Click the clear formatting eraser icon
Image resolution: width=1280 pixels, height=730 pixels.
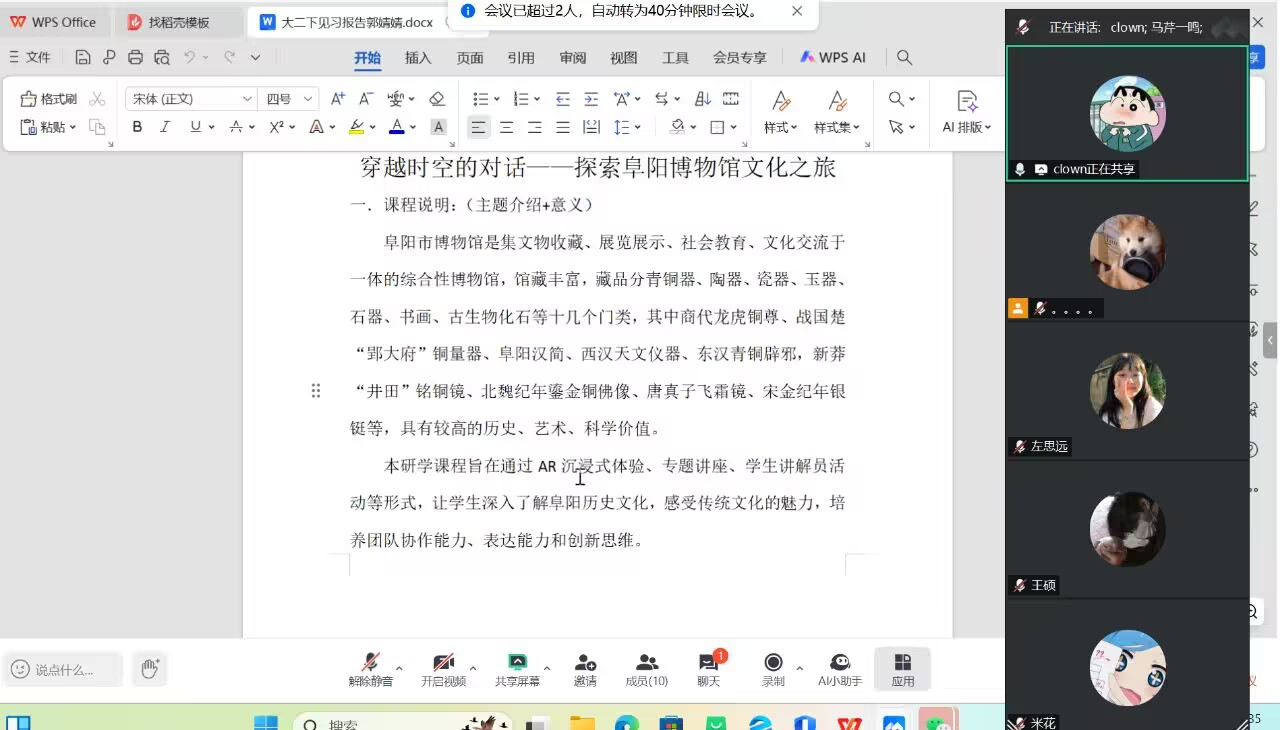(436, 99)
